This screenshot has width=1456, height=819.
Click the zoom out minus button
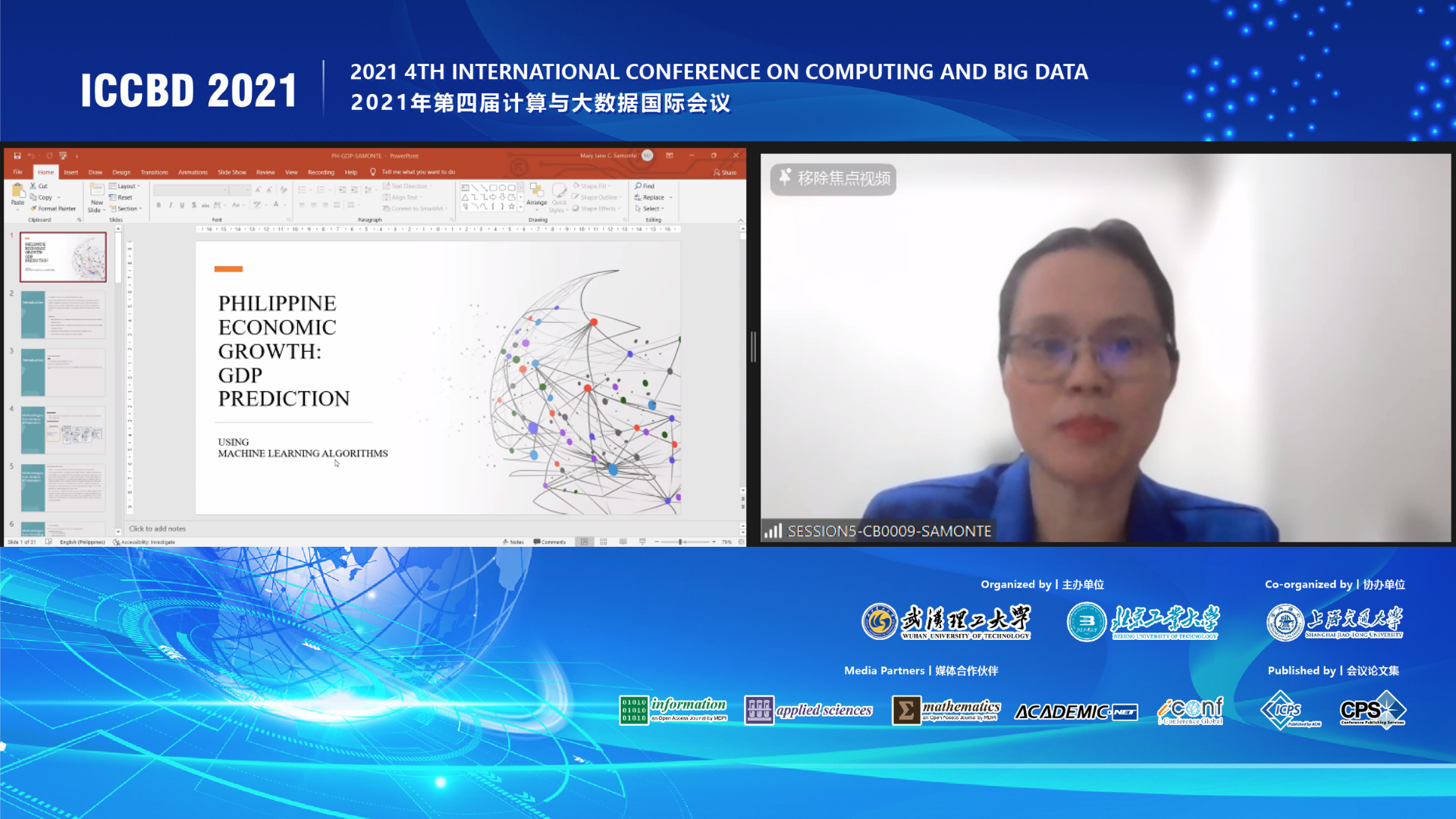tap(657, 541)
